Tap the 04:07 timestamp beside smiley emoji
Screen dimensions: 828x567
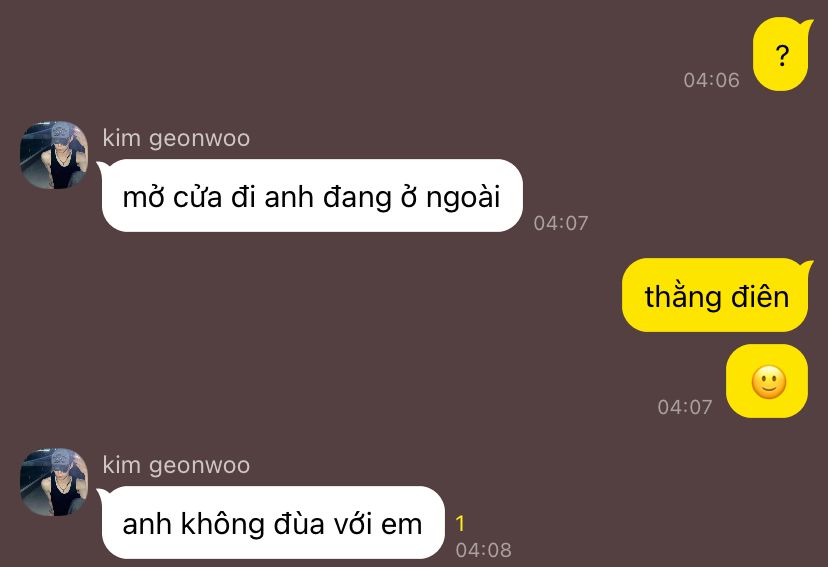[x=685, y=407]
